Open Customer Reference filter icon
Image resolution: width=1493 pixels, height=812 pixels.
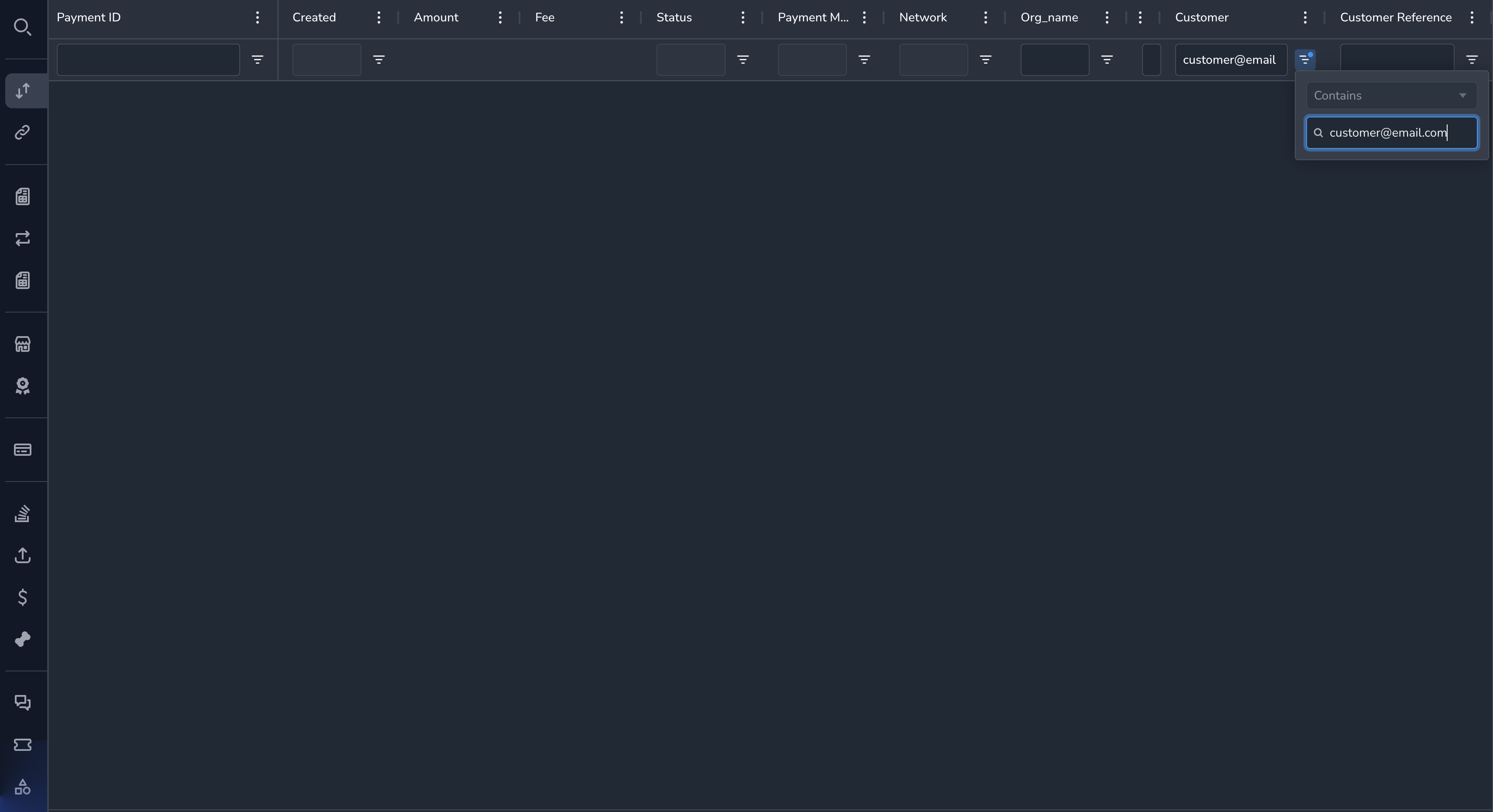(x=1472, y=60)
